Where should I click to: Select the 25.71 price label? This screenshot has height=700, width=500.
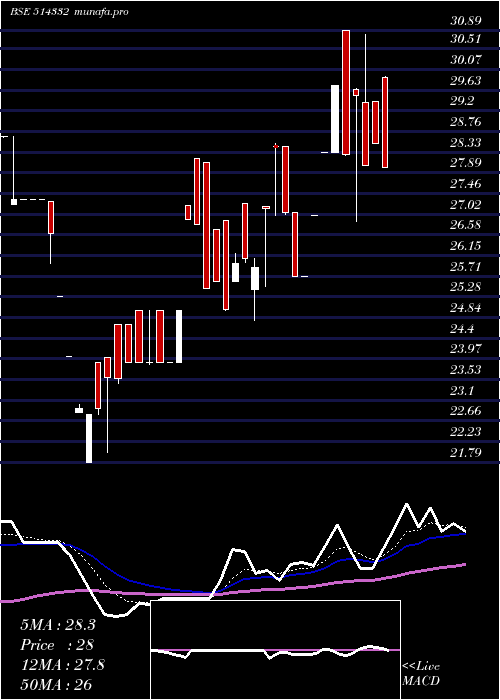point(466,267)
